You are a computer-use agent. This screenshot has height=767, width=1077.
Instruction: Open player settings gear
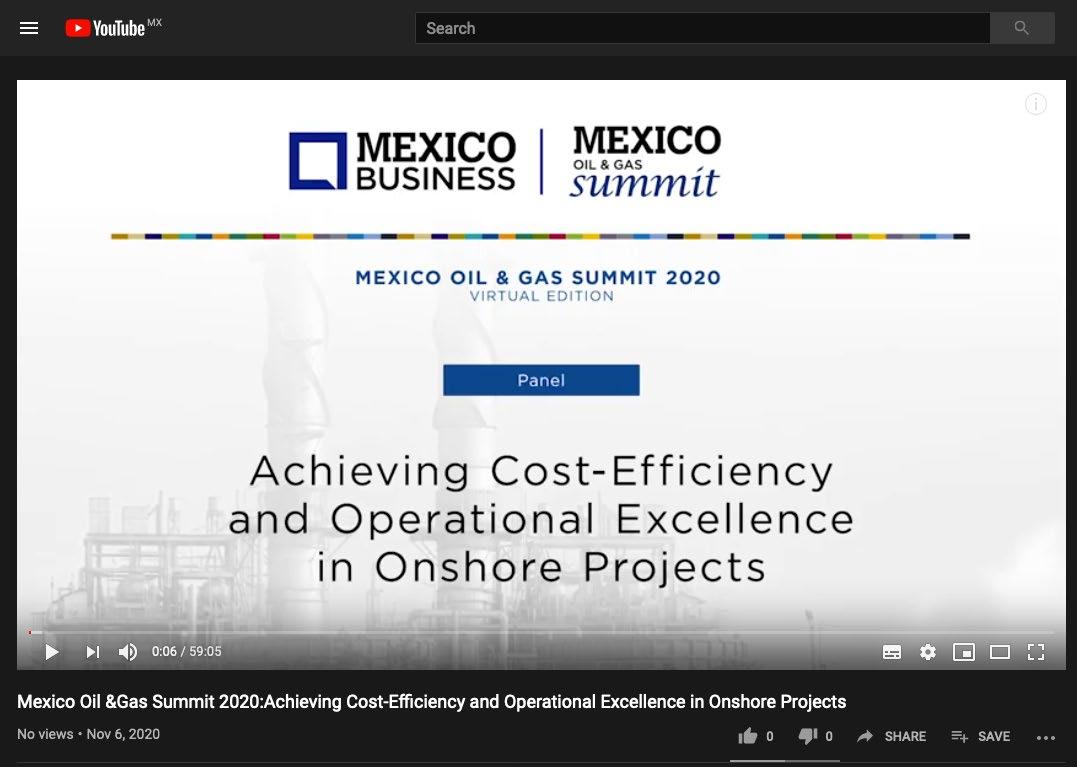[928, 652]
